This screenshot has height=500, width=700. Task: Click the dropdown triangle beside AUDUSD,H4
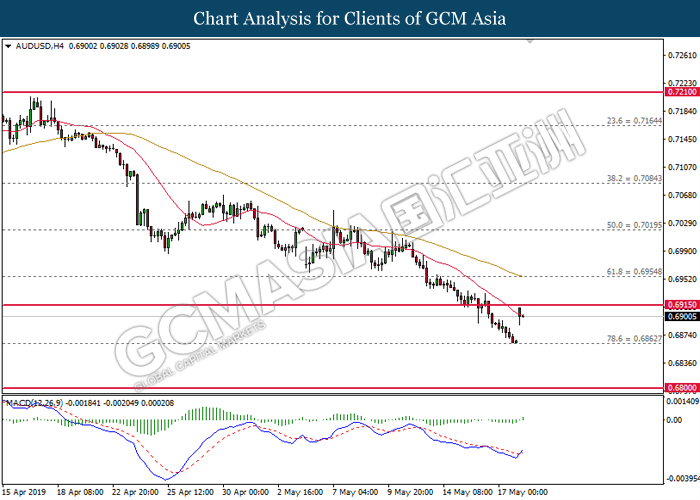(x=8, y=46)
